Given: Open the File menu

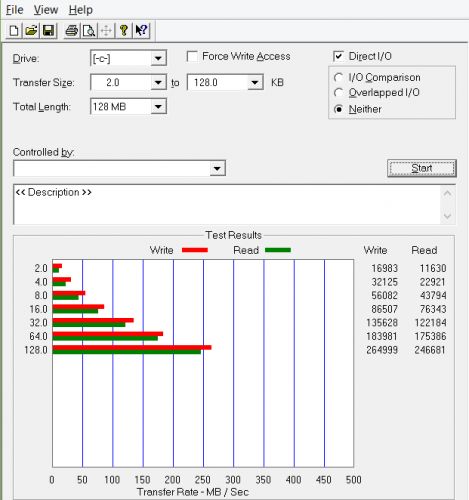Looking at the screenshot, I should click(x=15, y=10).
